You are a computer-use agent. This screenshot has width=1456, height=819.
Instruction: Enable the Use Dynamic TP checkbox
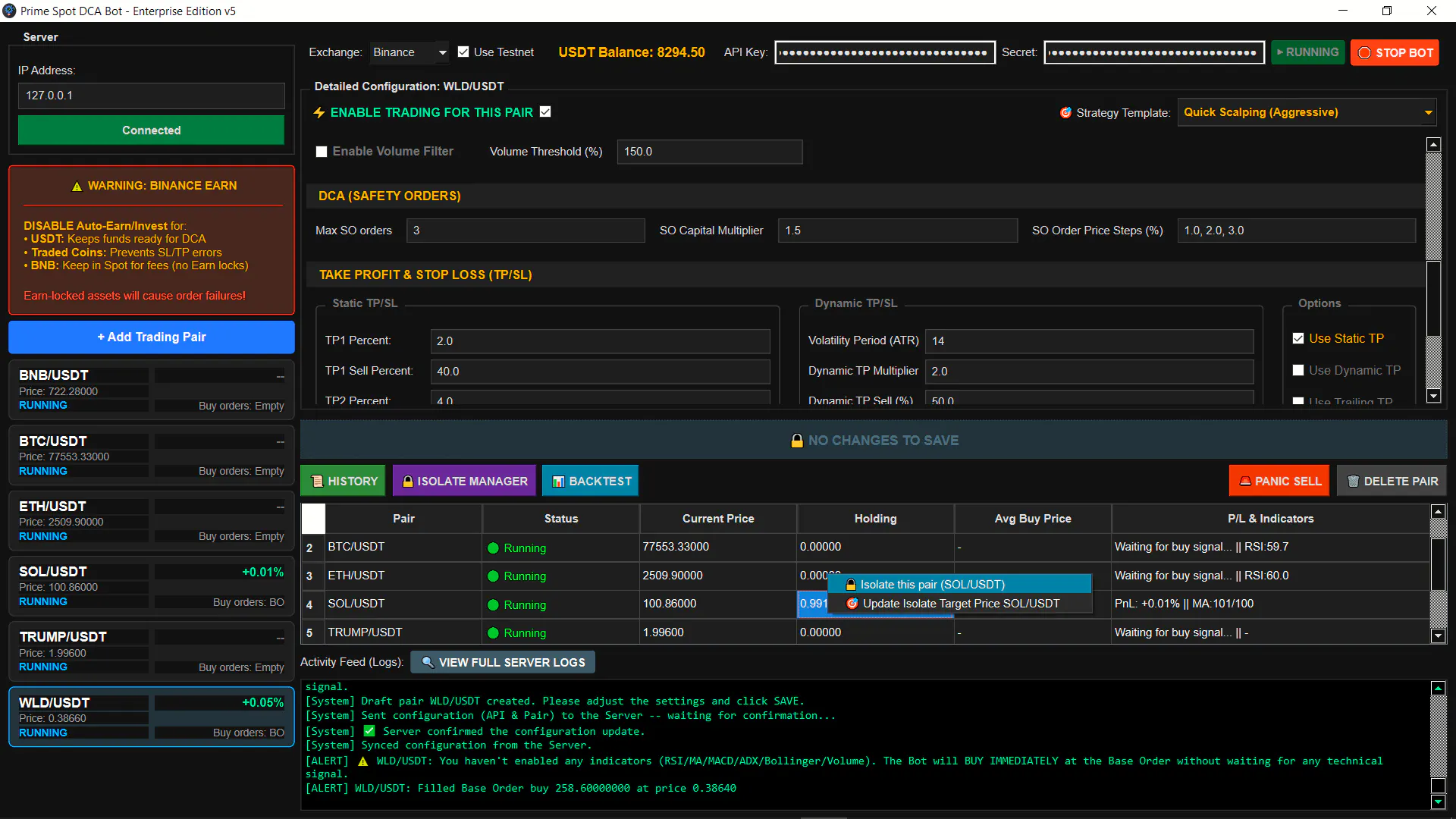pyautogui.click(x=1298, y=370)
